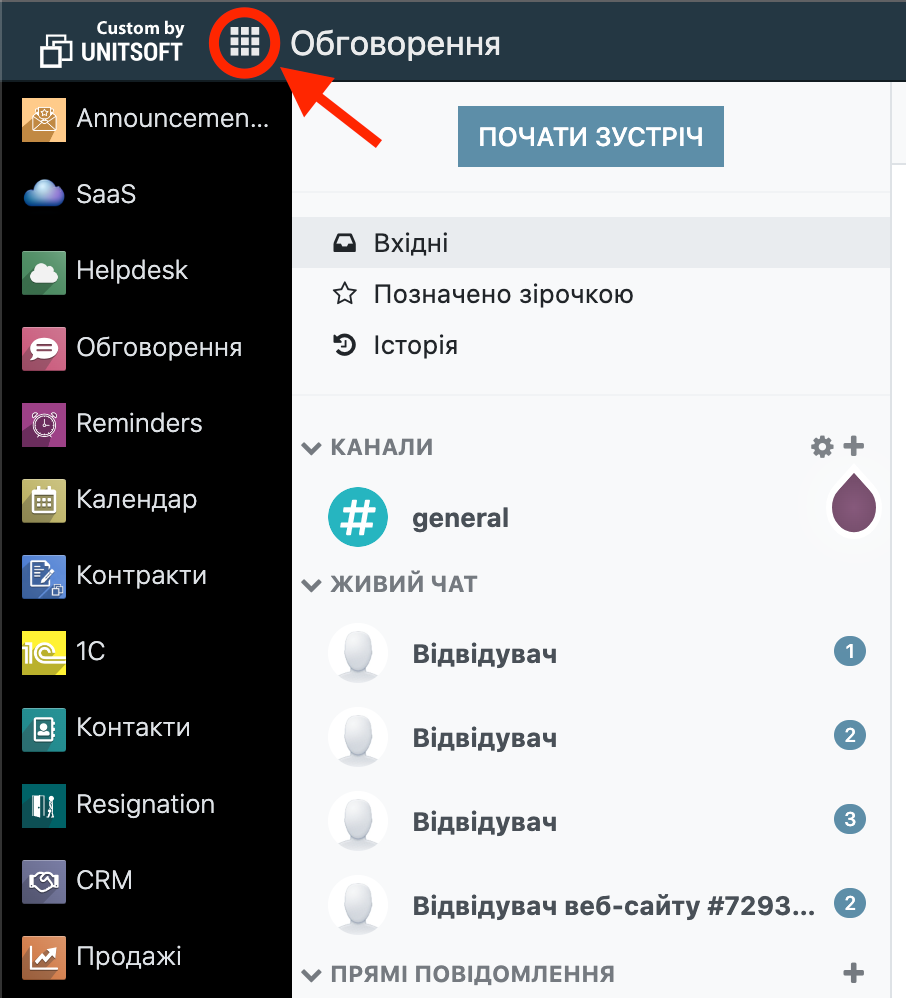This screenshot has width=906, height=998.
Task: View Позначено зірочкою messages
Action: point(500,294)
